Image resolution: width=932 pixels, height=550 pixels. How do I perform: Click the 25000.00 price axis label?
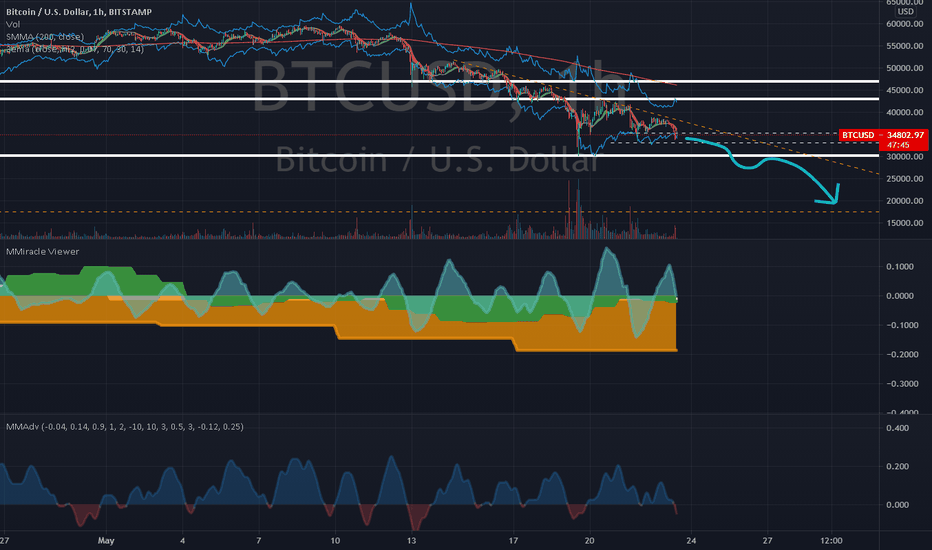[x=905, y=179]
